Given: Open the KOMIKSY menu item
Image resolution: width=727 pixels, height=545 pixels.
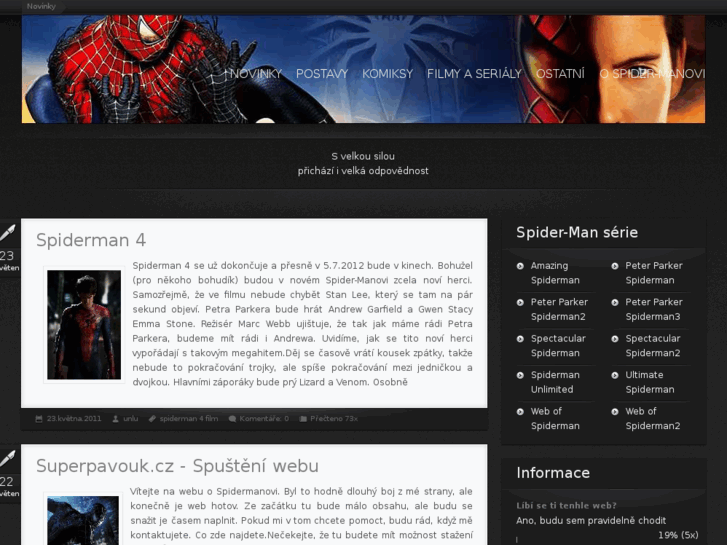Looking at the screenshot, I should click(x=388, y=74).
